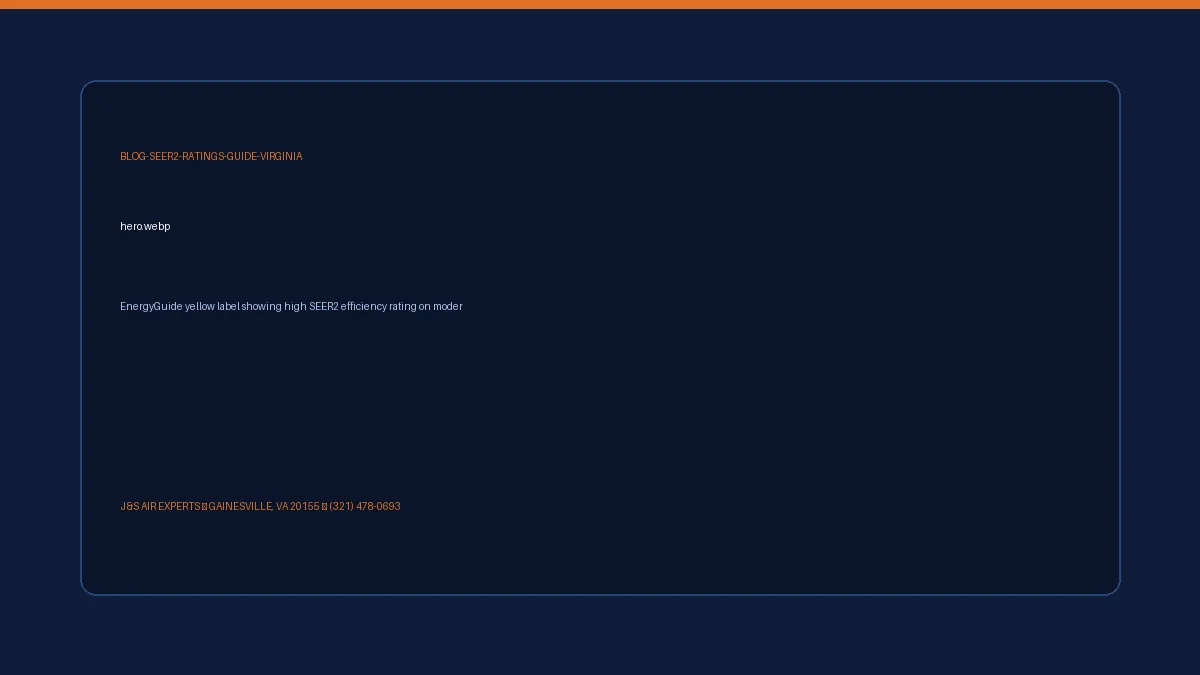Click the orange accent bar at top
The image size is (1200, 675).
point(600,4)
